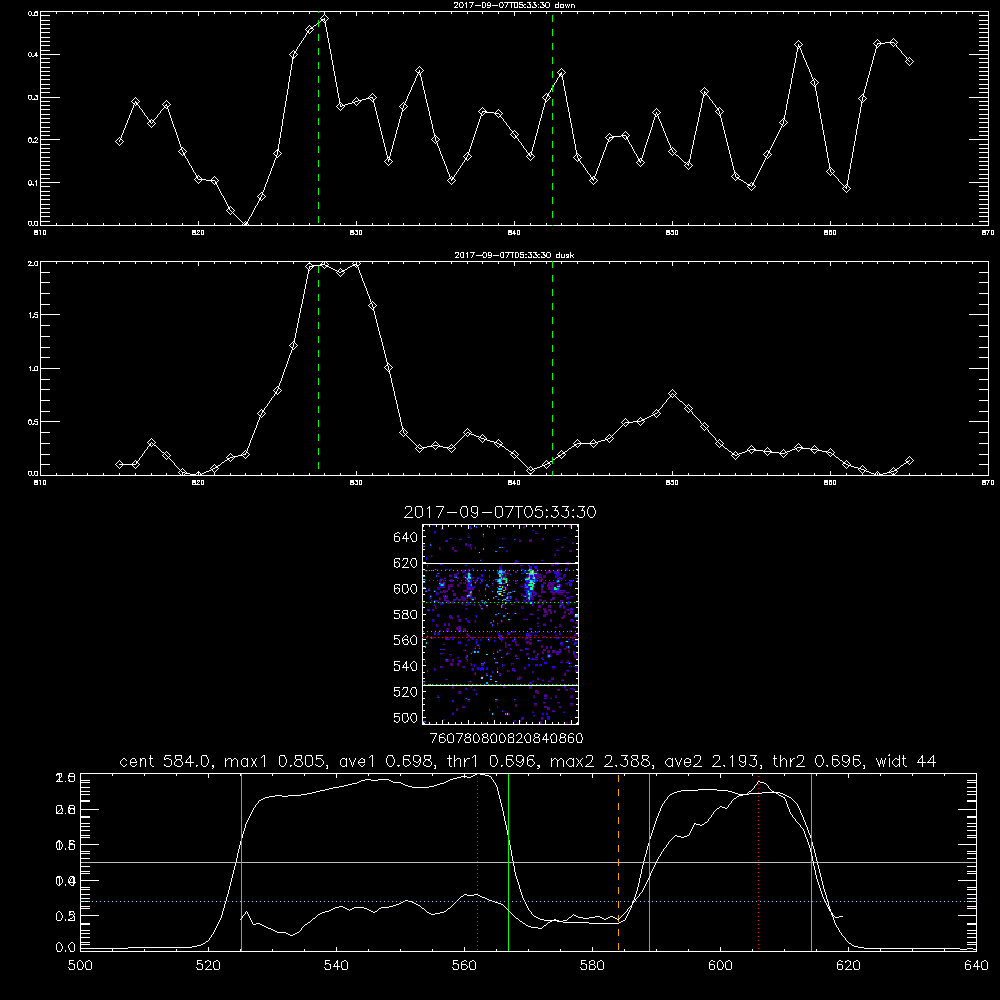Select the 'widt 44' value
Screen dimensions: 1000x1000
pos(906,761)
